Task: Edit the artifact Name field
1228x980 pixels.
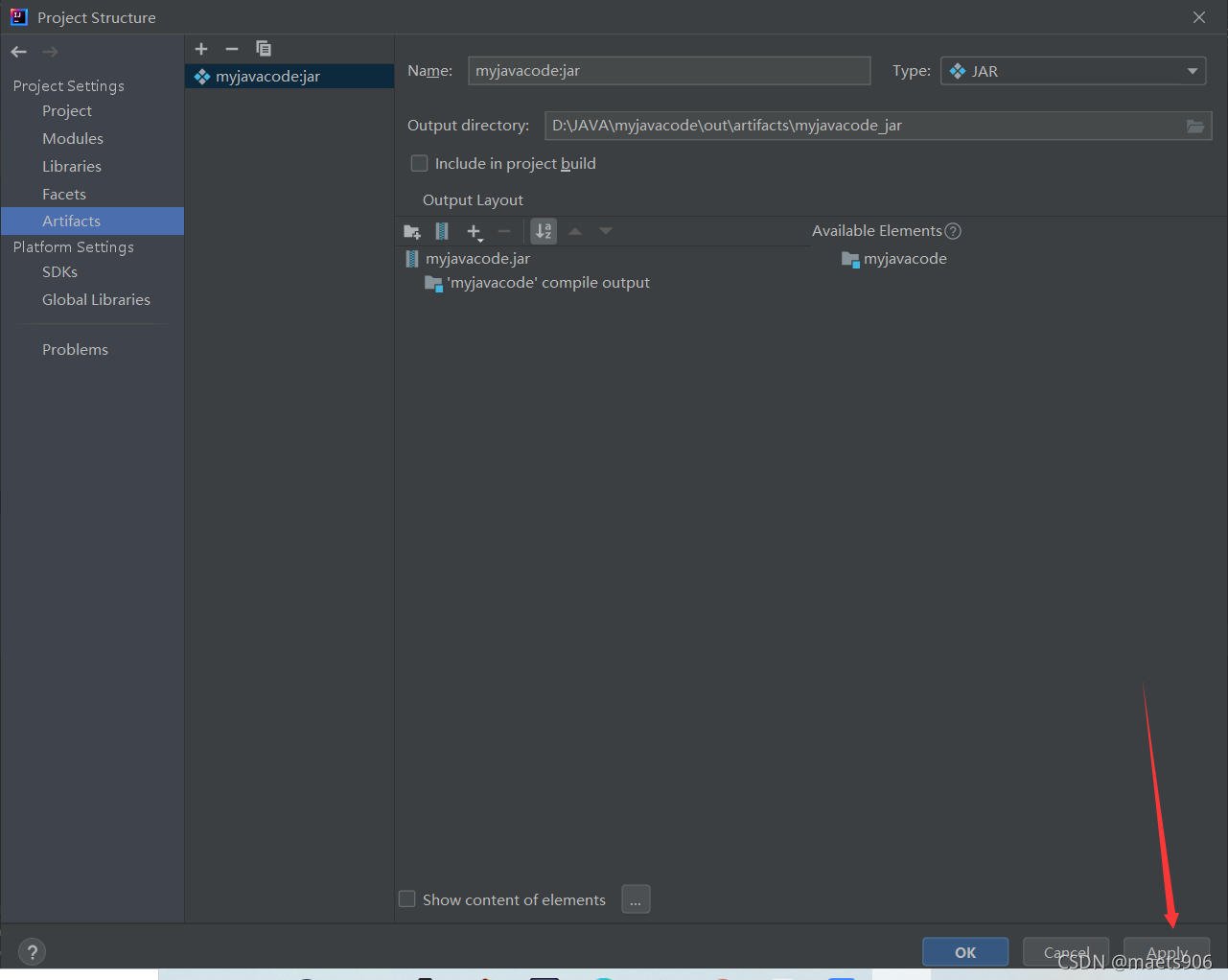Action: (x=669, y=71)
